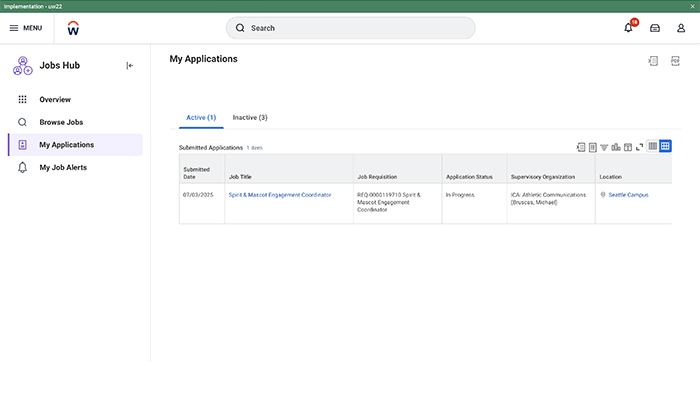Click the magnifier icon in the search bar
The height and width of the screenshot is (395, 700).
coord(240,28)
